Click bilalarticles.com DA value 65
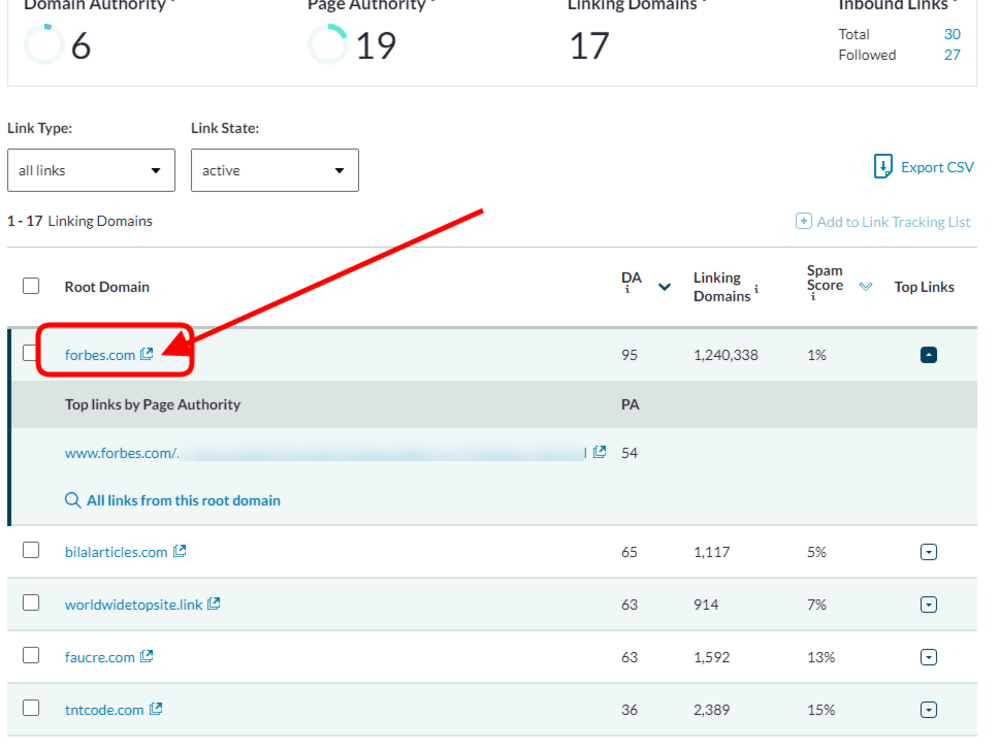Image resolution: width=1000 pixels, height=750 pixels. [x=629, y=552]
